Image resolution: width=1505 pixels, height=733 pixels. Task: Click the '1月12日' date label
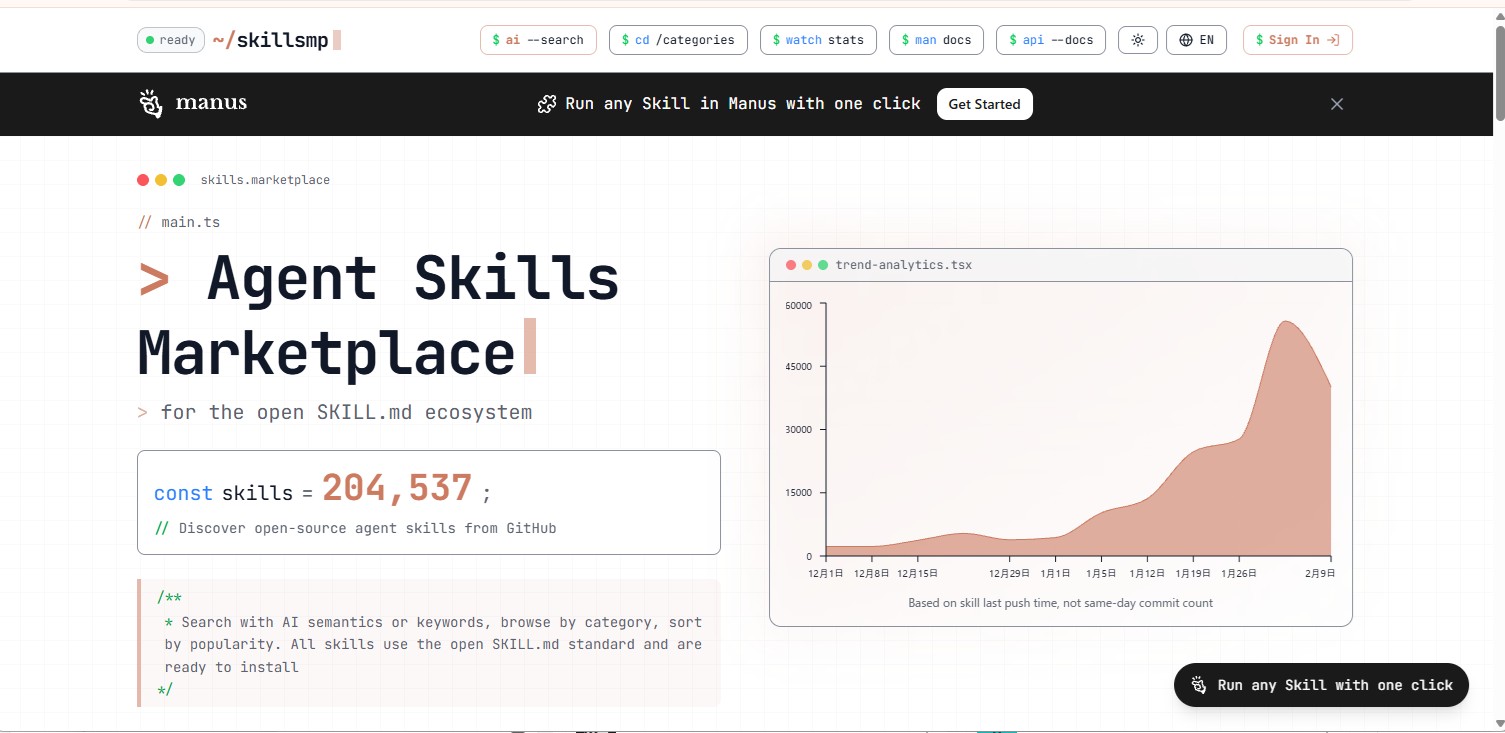coord(1147,574)
